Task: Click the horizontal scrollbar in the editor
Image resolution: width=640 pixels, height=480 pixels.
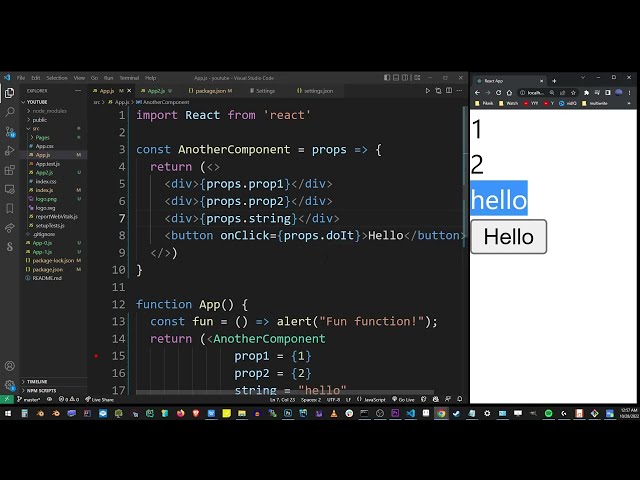Action: tap(284, 393)
